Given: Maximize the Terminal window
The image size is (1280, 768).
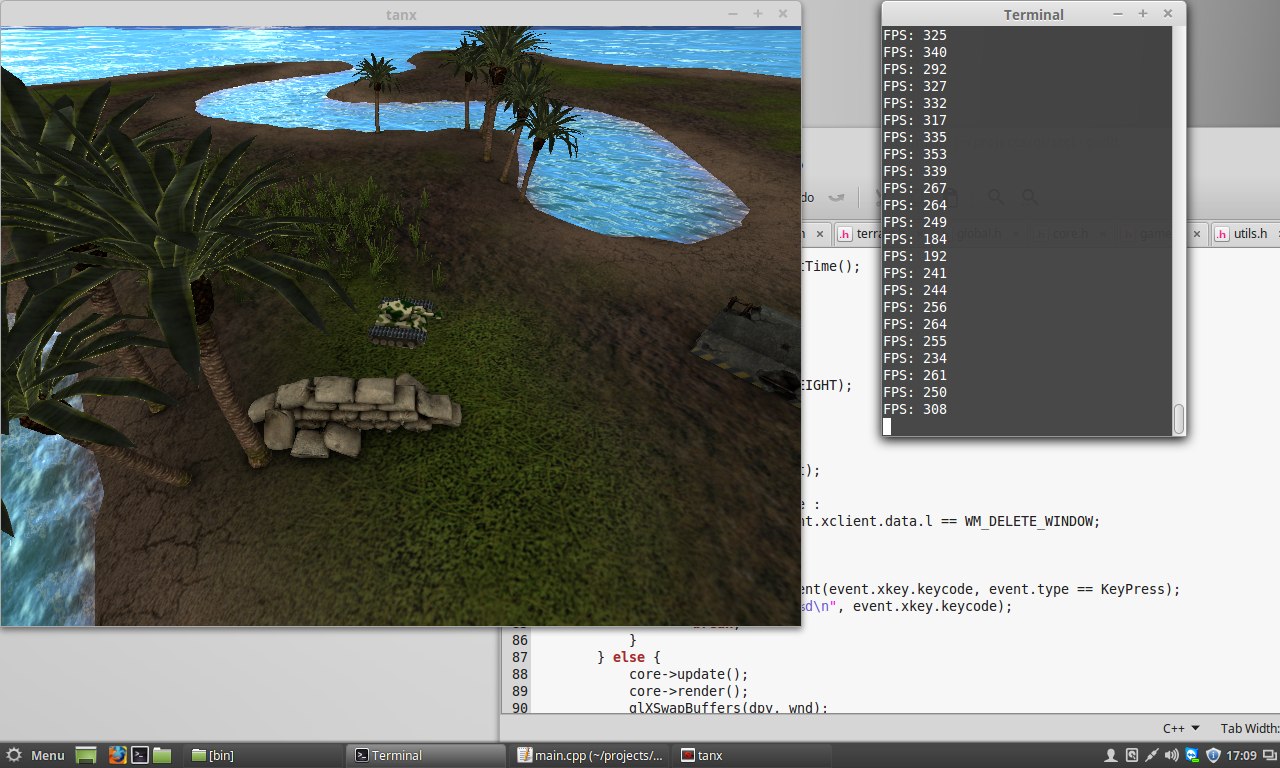Looking at the screenshot, I should [x=1143, y=14].
